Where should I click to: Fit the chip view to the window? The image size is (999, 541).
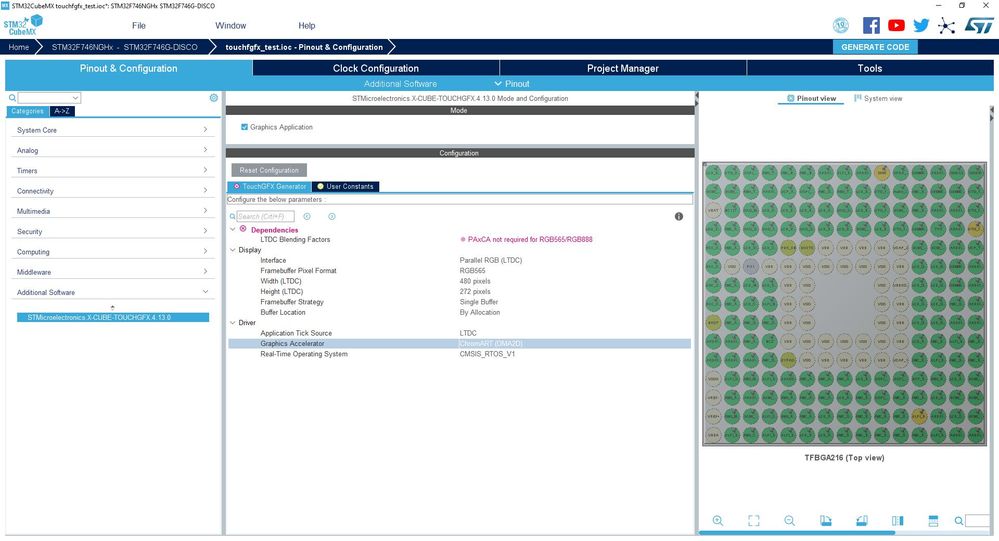click(x=754, y=521)
